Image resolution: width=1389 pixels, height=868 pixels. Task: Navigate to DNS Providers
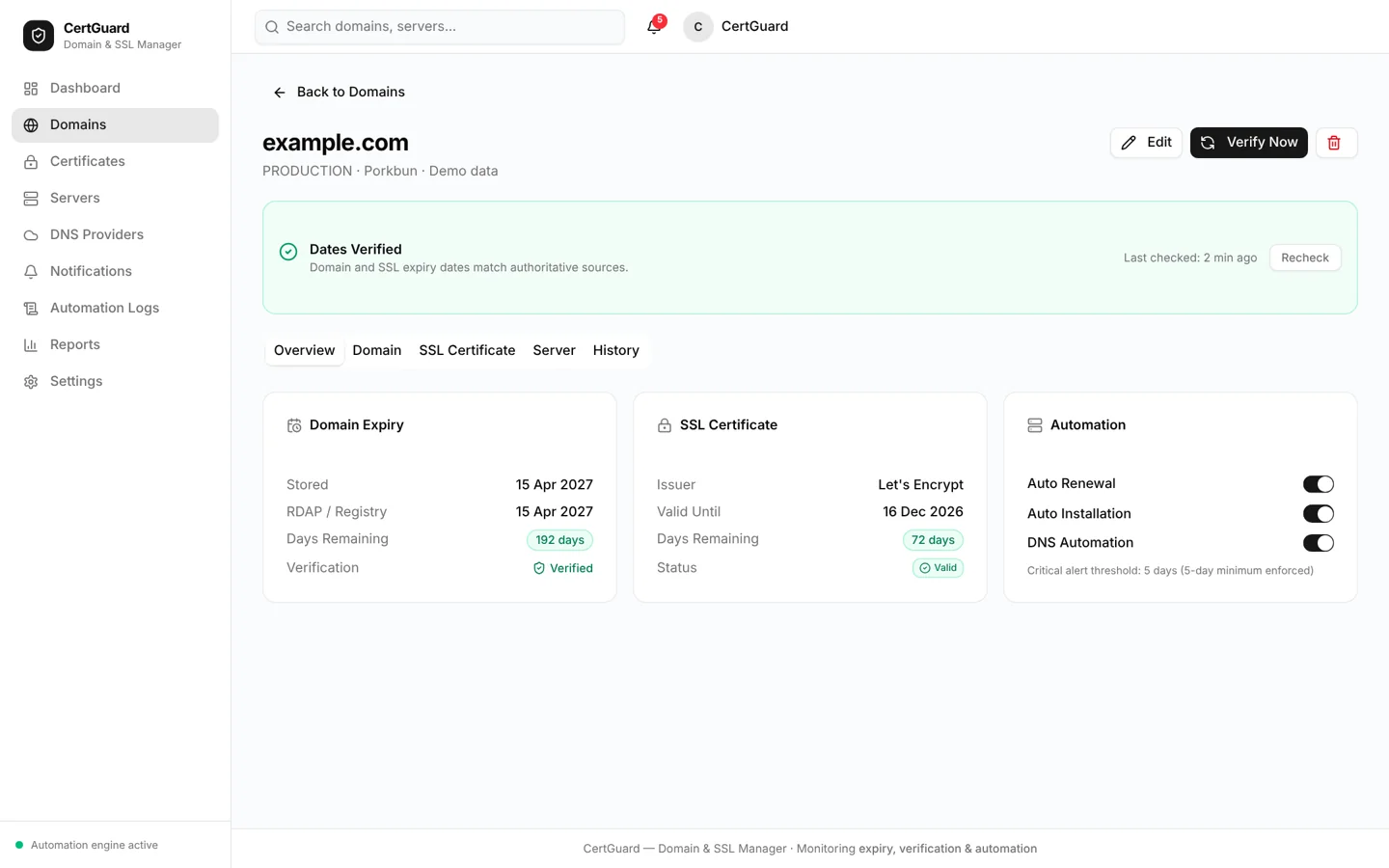[116, 235]
